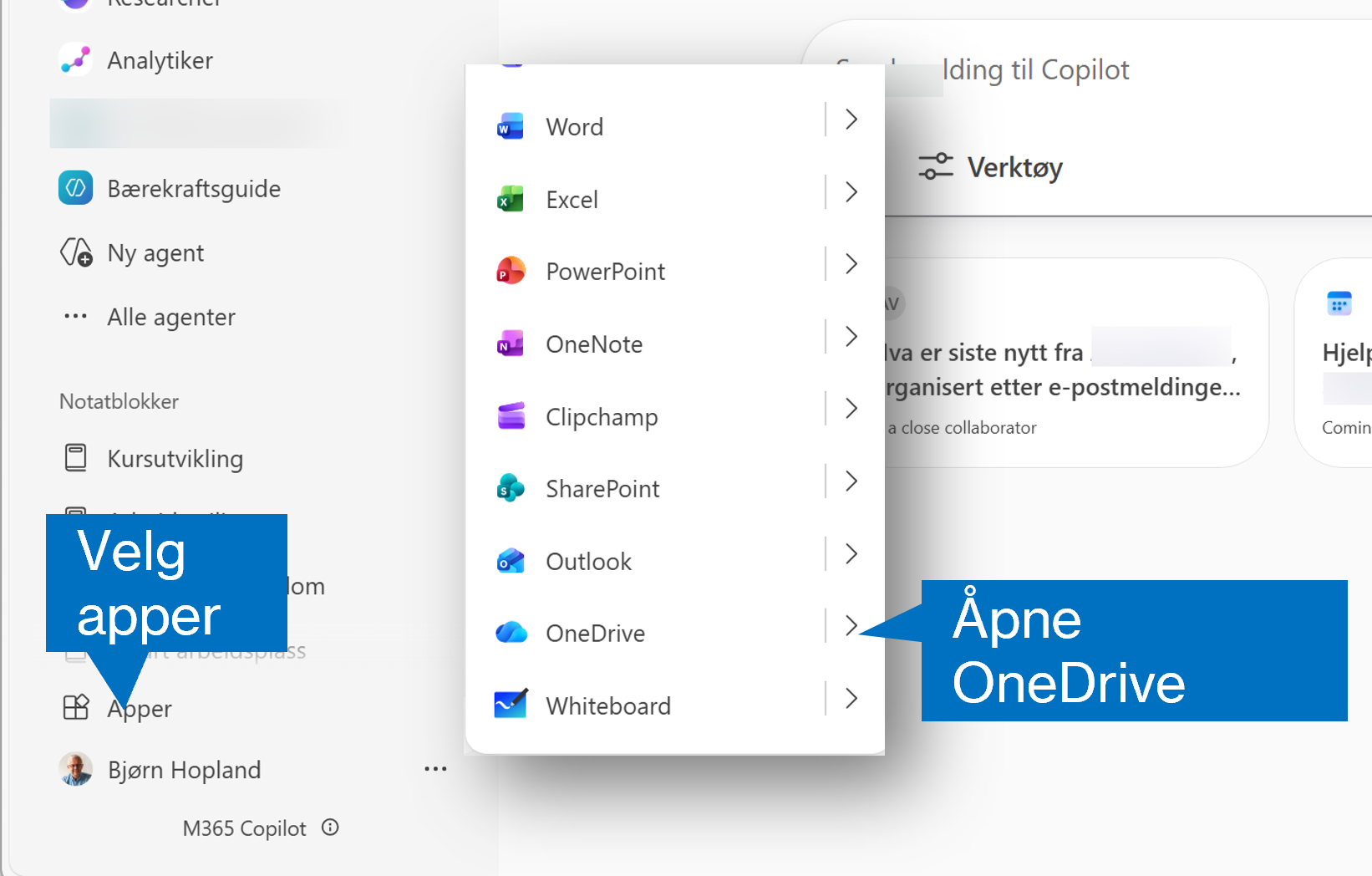
Task: Open the Apper menu in sidebar
Action: point(140,709)
